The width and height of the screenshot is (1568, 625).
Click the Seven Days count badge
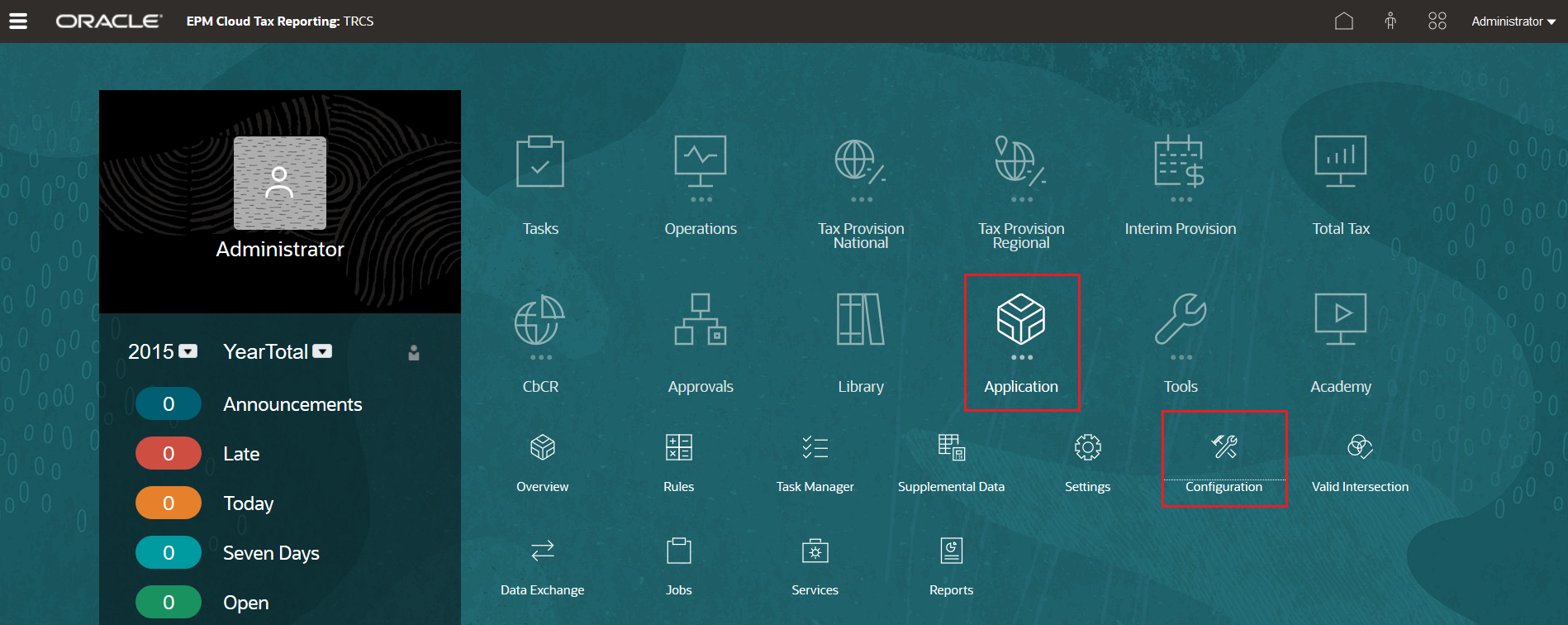pos(169,553)
